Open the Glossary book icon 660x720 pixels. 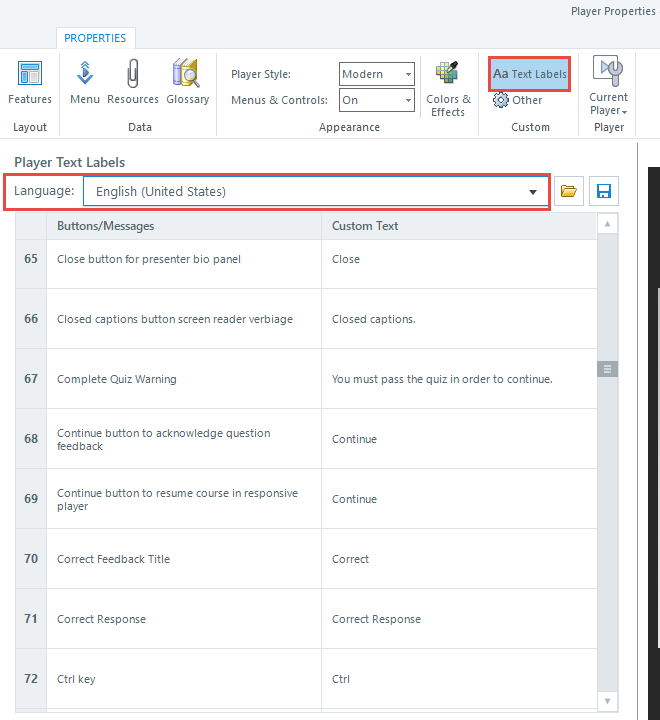[x=187, y=82]
